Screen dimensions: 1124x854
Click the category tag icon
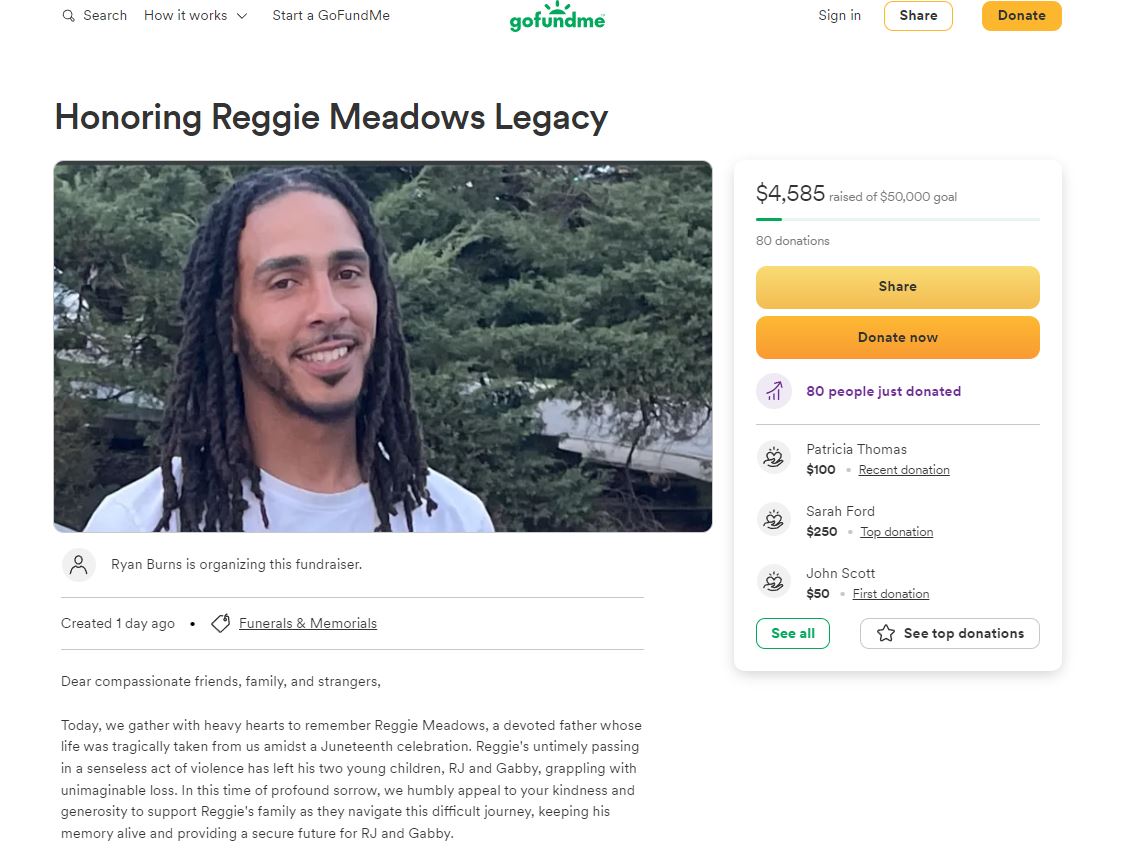[x=221, y=623]
